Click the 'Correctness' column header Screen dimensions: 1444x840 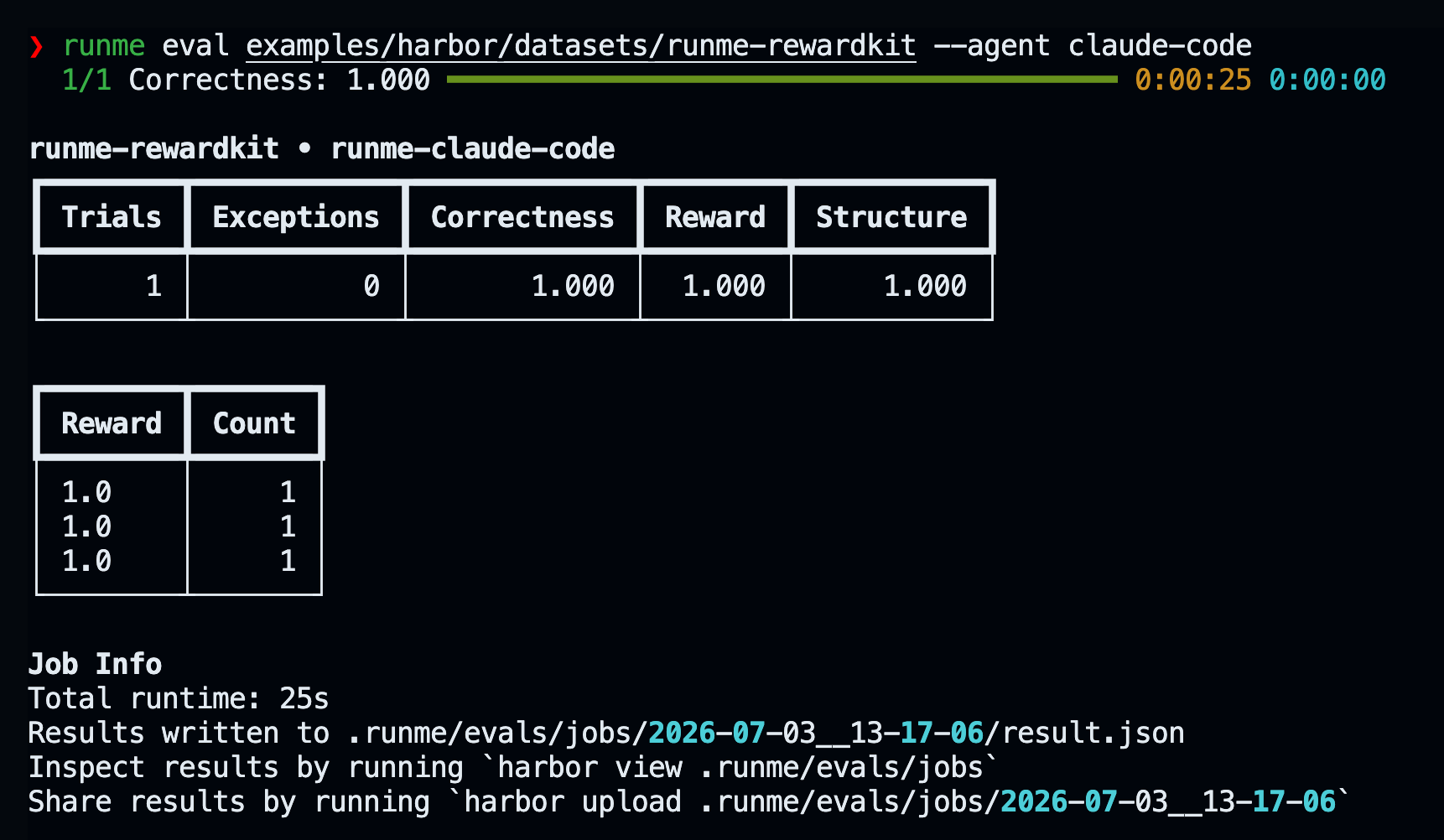click(522, 217)
